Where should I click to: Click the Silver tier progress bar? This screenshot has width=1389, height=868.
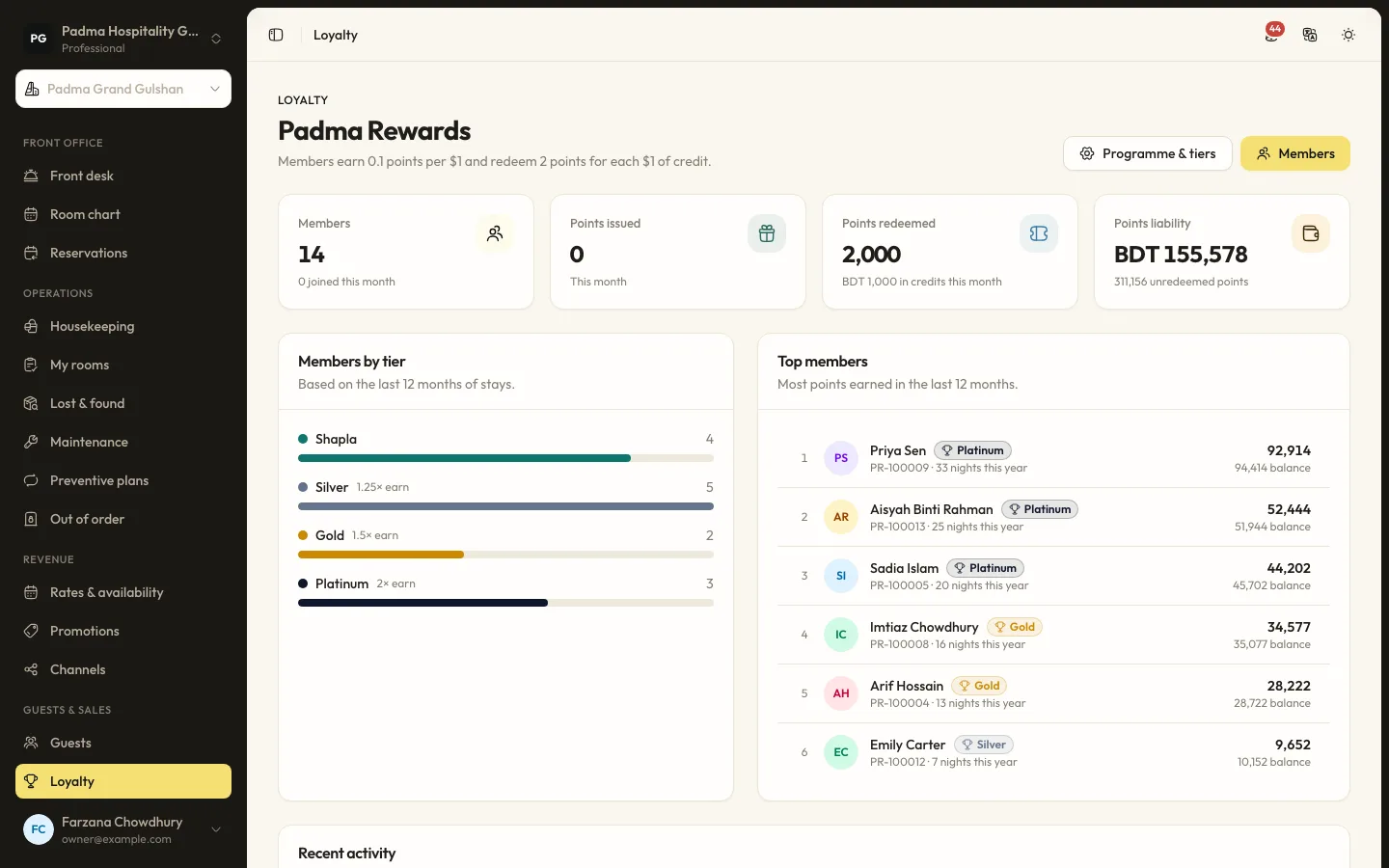(x=505, y=506)
